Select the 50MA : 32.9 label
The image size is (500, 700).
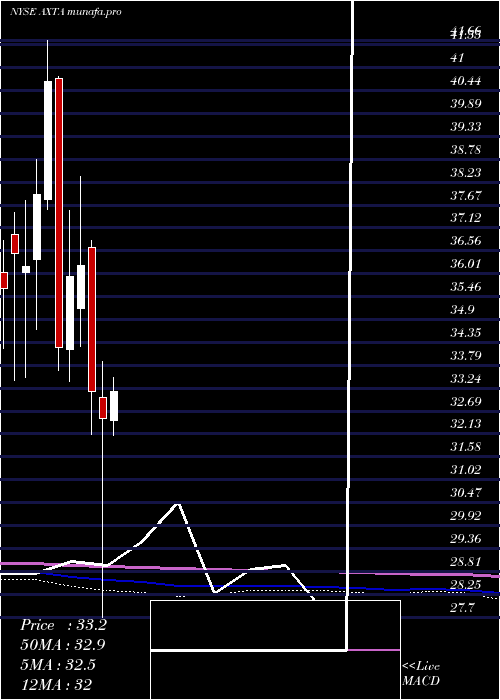(63, 644)
